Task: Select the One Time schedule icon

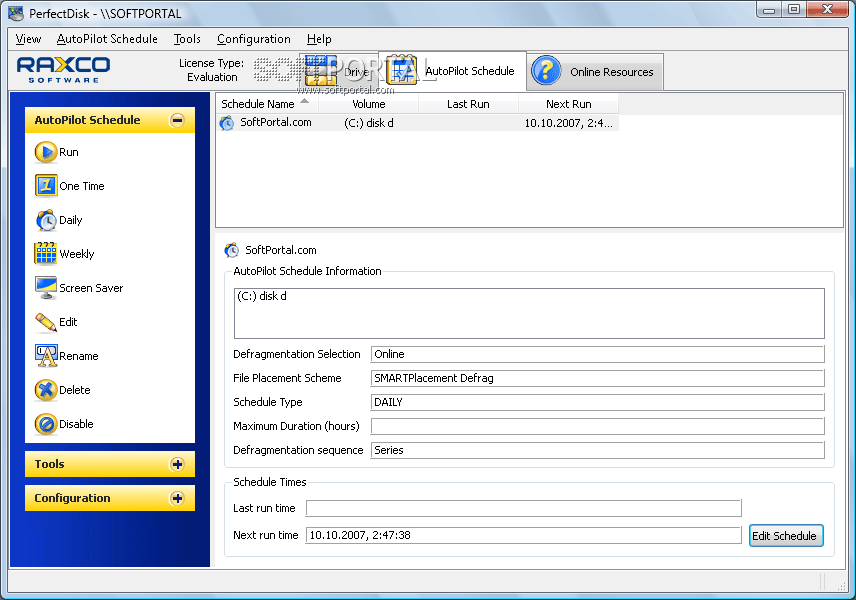Action: (x=46, y=186)
